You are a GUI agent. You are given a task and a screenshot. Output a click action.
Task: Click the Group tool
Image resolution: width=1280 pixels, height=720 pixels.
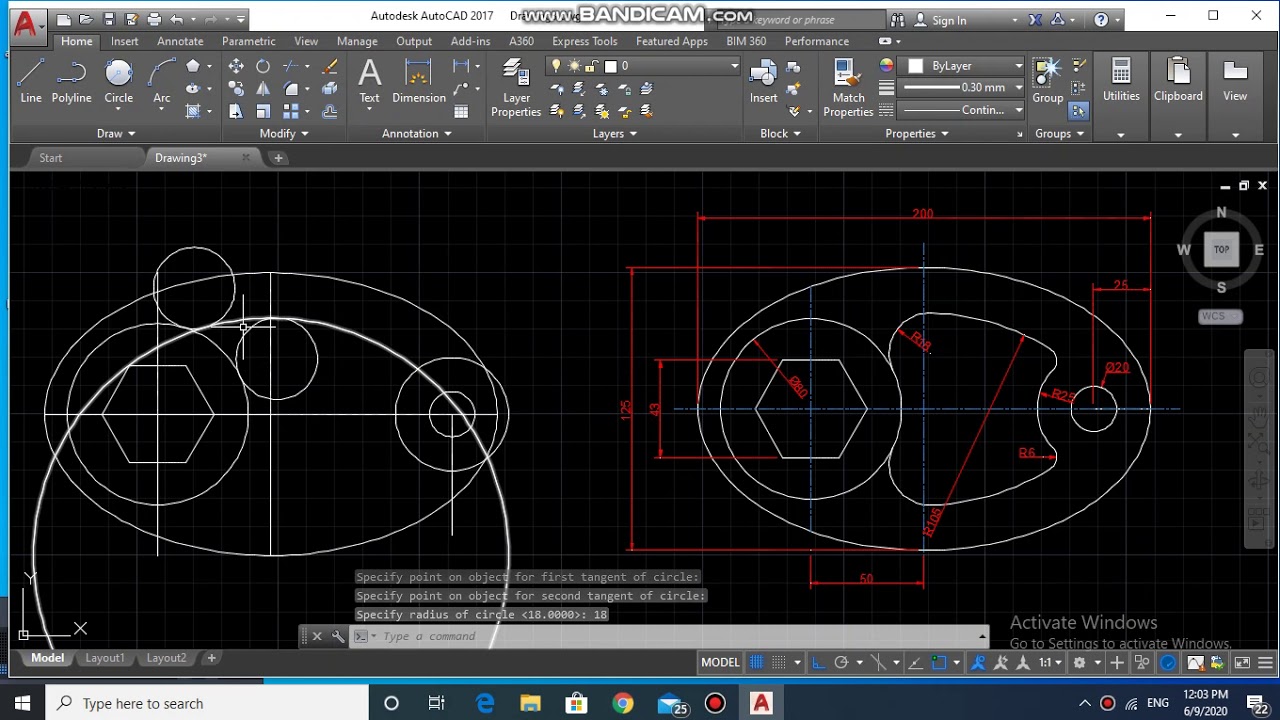(1047, 81)
